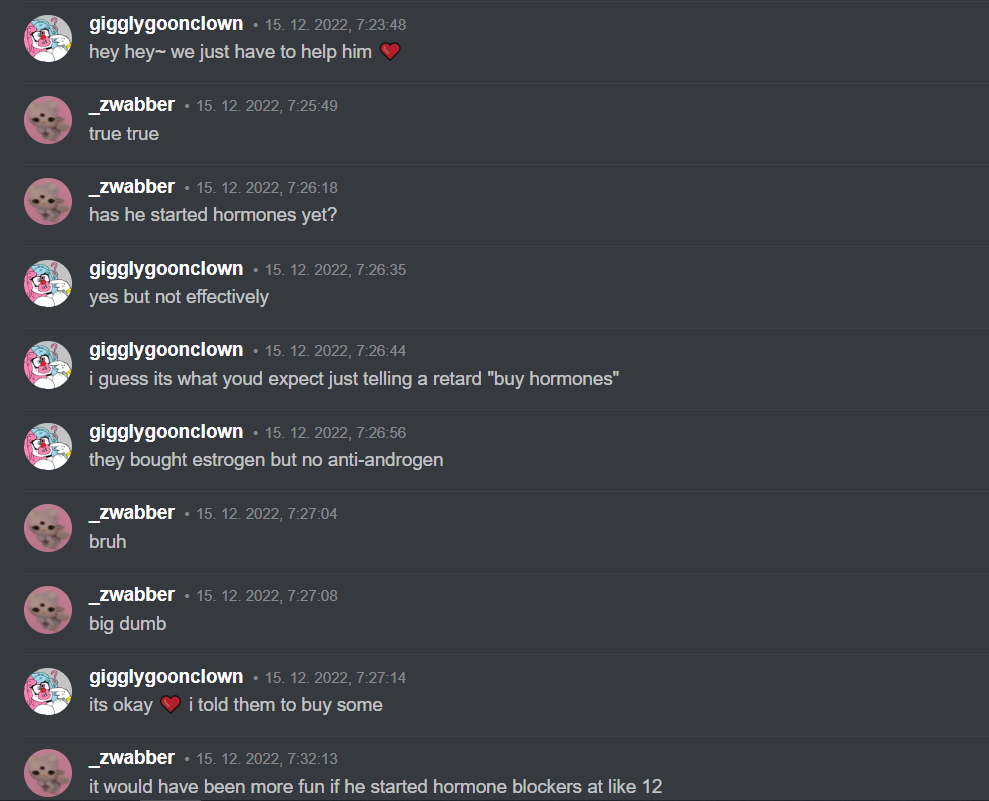
Task: Click _zwabber's username above 'true true'
Action: coord(132,105)
